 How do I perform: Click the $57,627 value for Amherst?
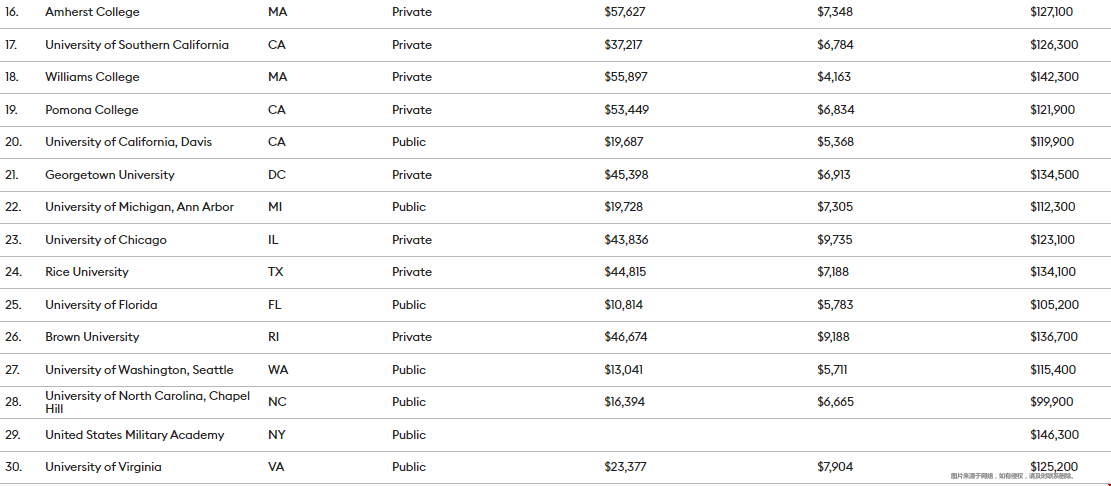click(x=625, y=12)
